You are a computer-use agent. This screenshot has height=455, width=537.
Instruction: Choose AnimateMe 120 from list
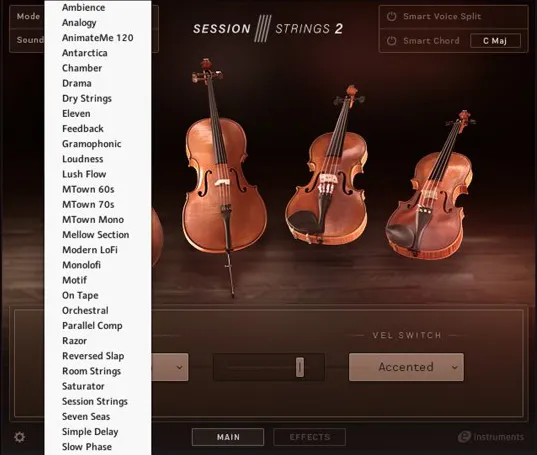click(98, 38)
